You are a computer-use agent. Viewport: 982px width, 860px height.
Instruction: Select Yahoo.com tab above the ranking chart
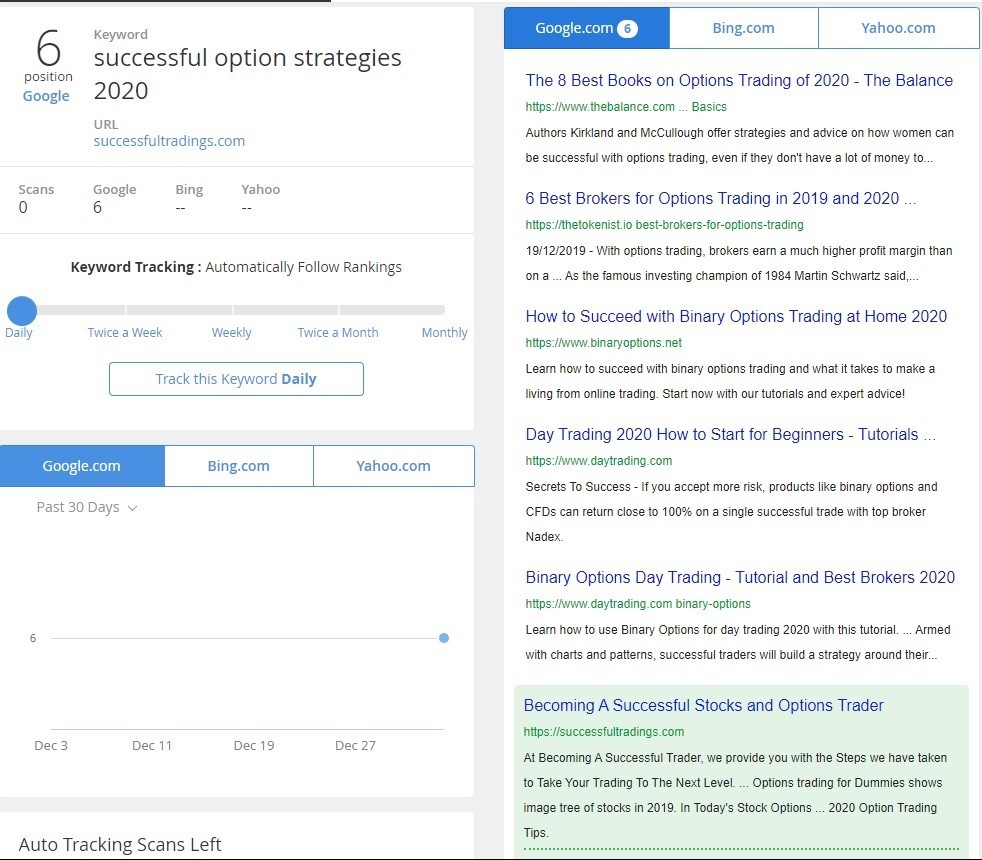click(x=393, y=466)
